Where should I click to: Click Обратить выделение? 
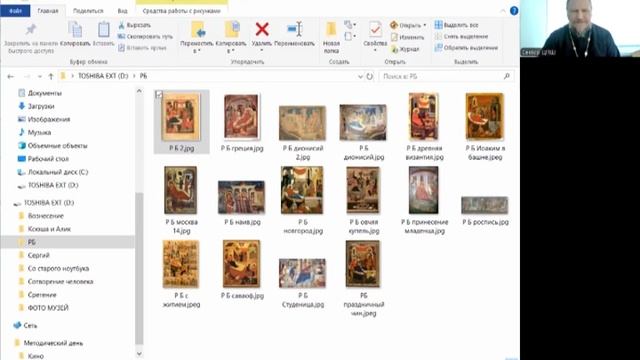click(x=466, y=48)
